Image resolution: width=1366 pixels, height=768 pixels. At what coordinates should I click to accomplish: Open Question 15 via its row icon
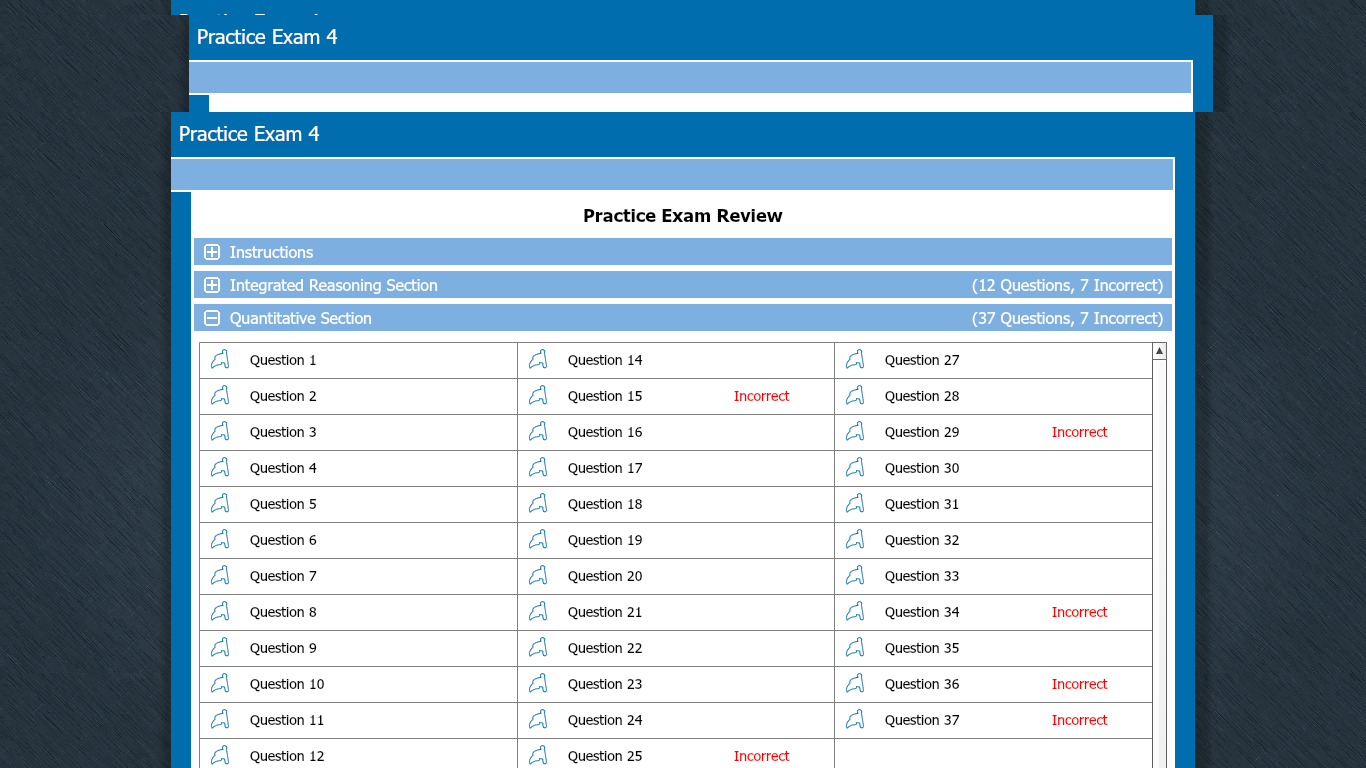(x=538, y=396)
